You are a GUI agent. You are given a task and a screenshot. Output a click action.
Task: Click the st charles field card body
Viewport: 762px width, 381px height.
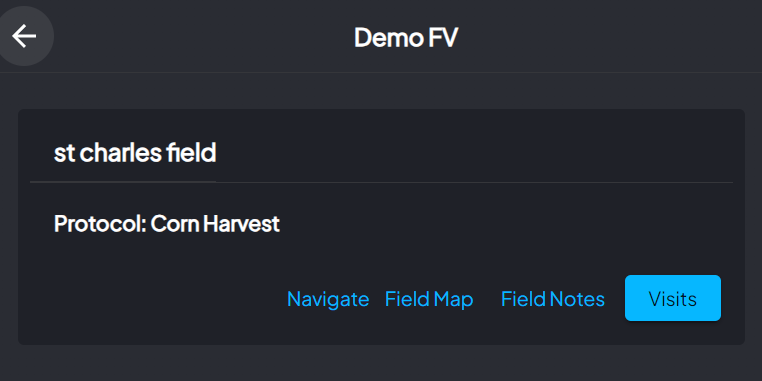[381, 227]
